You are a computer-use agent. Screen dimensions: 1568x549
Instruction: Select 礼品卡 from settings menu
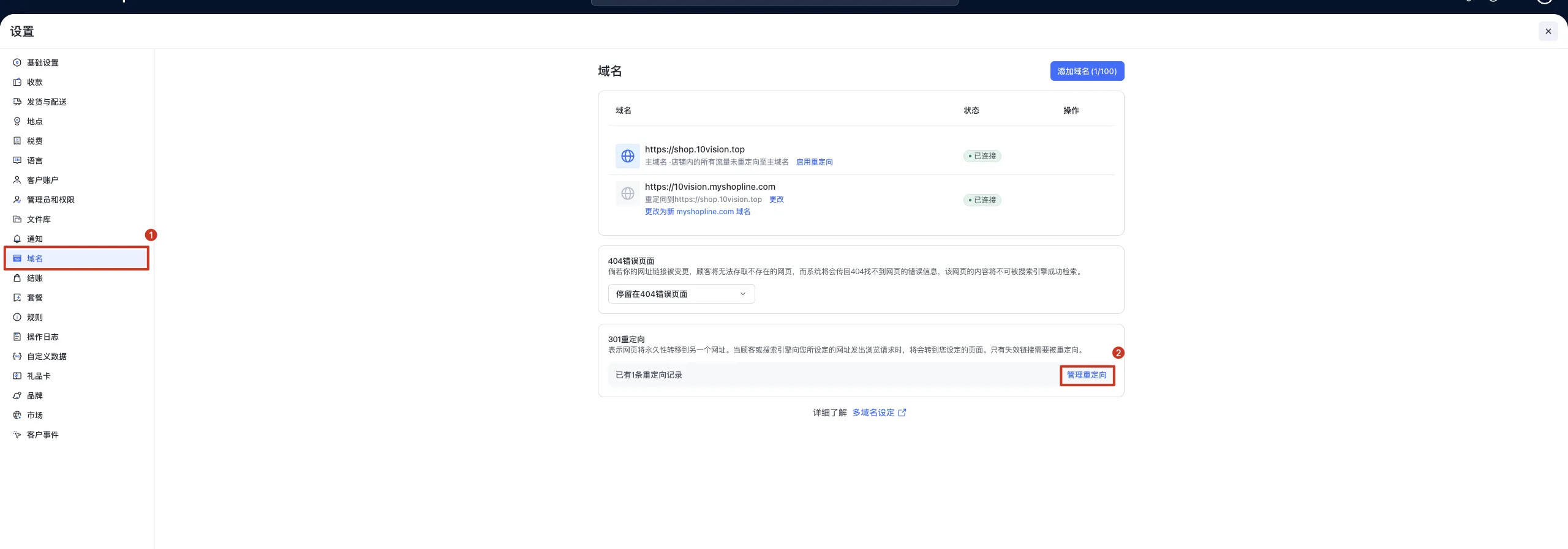[39, 376]
